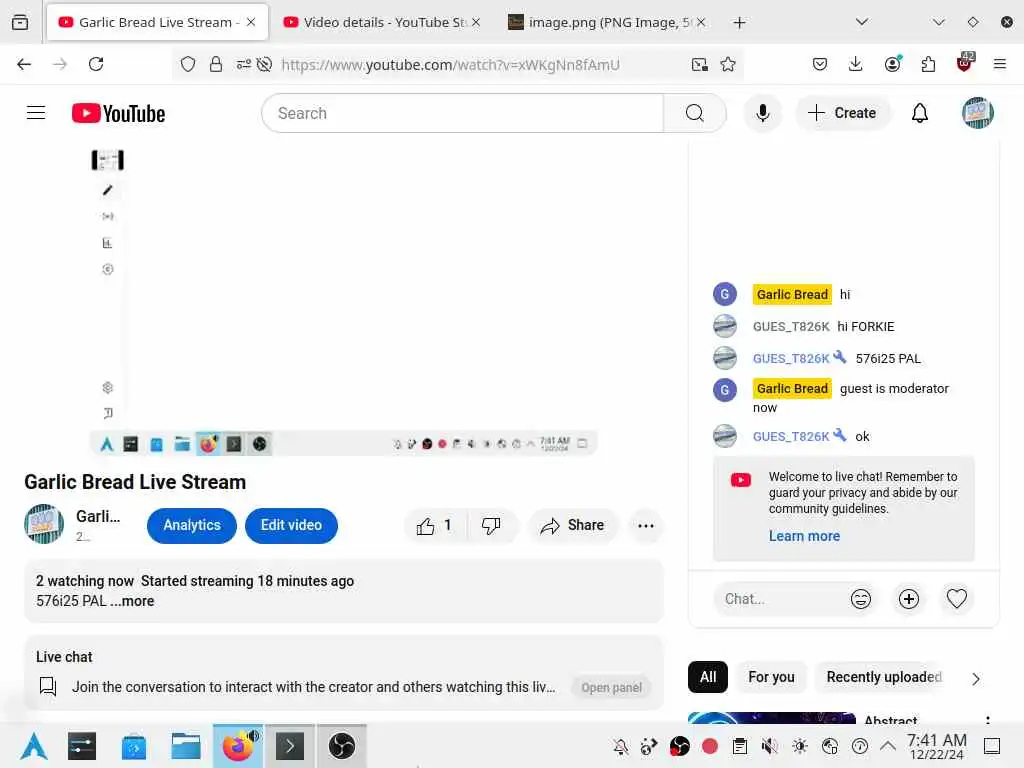Click Edit video button
Screen dimensions: 1024x768
coord(291,526)
